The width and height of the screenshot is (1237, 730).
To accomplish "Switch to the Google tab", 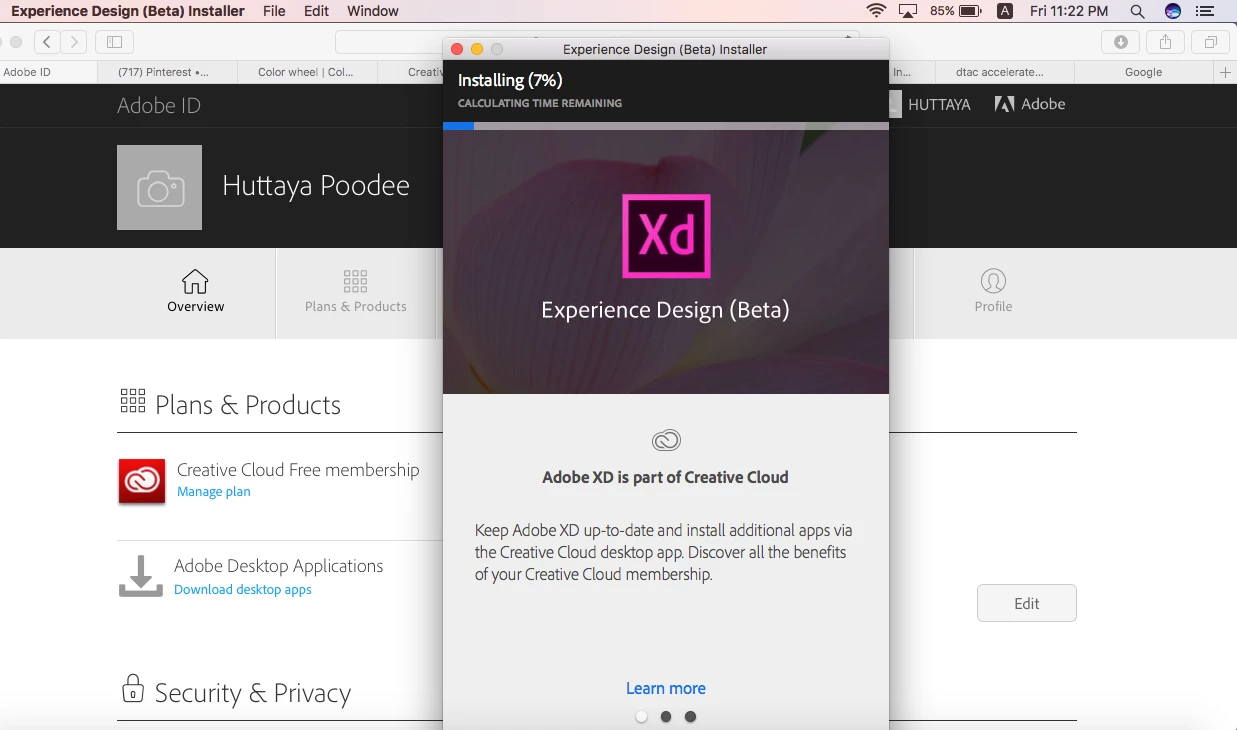I will [x=1144, y=72].
